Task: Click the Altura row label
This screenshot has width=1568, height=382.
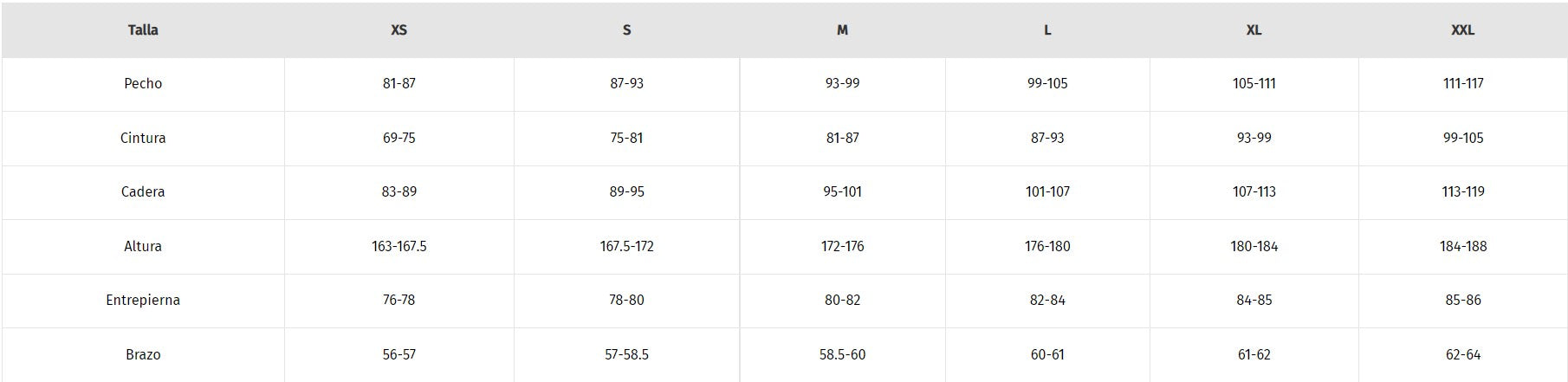Action: click(x=143, y=246)
